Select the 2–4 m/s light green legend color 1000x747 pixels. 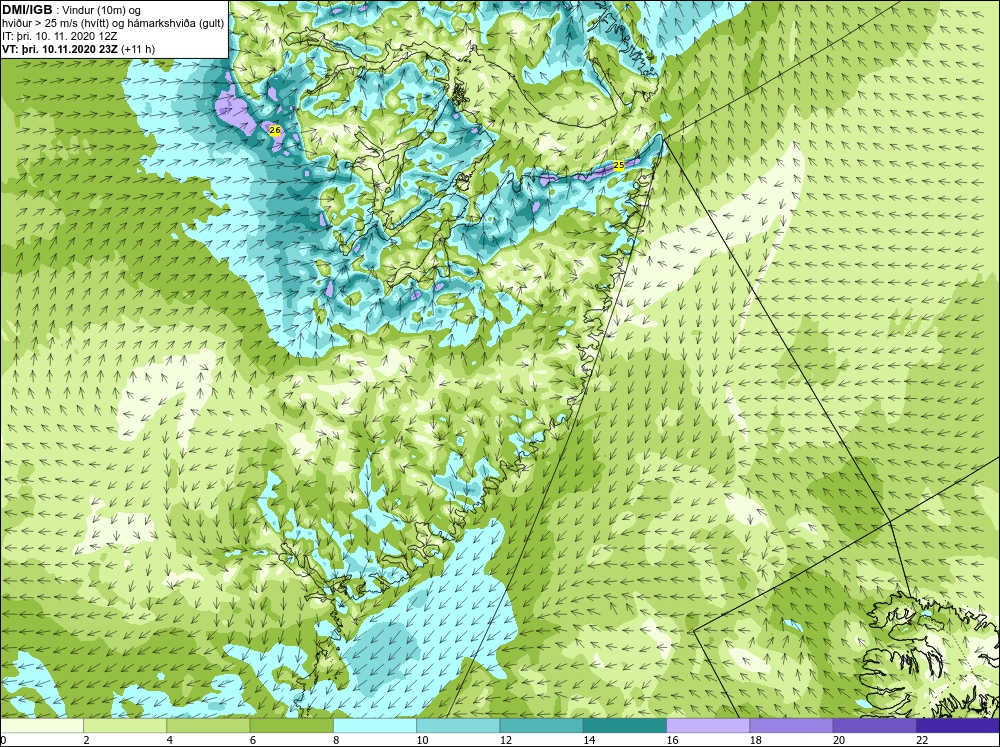coord(125,726)
